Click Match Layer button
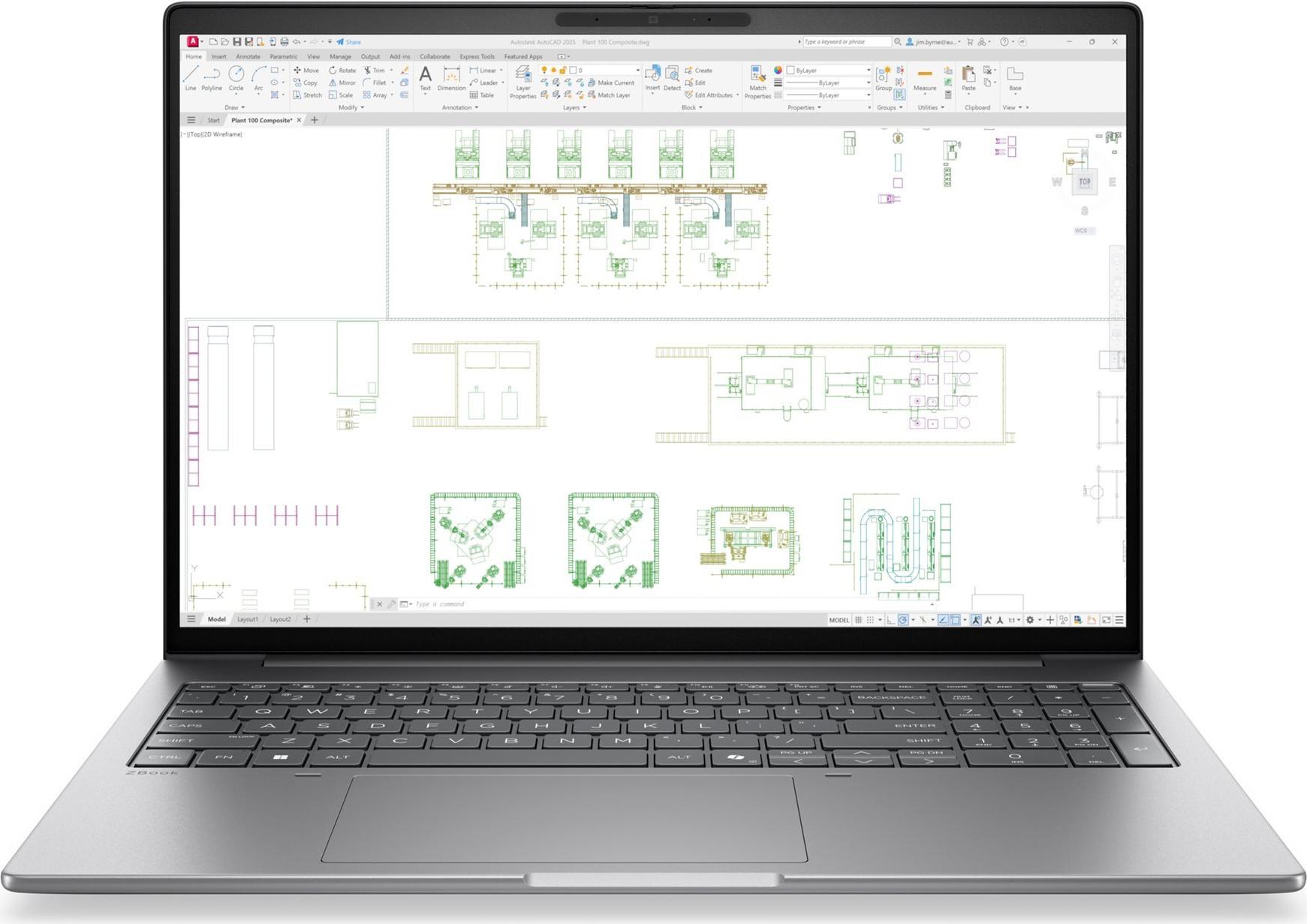Image resolution: width=1307 pixels, height=924 pixels. pos(609,95)
